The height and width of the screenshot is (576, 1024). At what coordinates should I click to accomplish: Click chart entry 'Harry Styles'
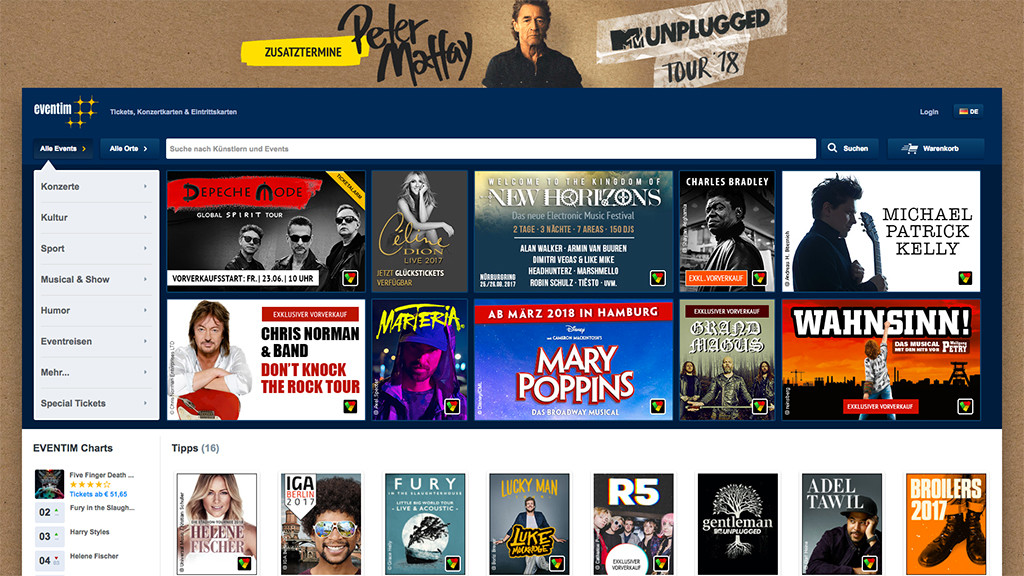[x=89, y=532]
